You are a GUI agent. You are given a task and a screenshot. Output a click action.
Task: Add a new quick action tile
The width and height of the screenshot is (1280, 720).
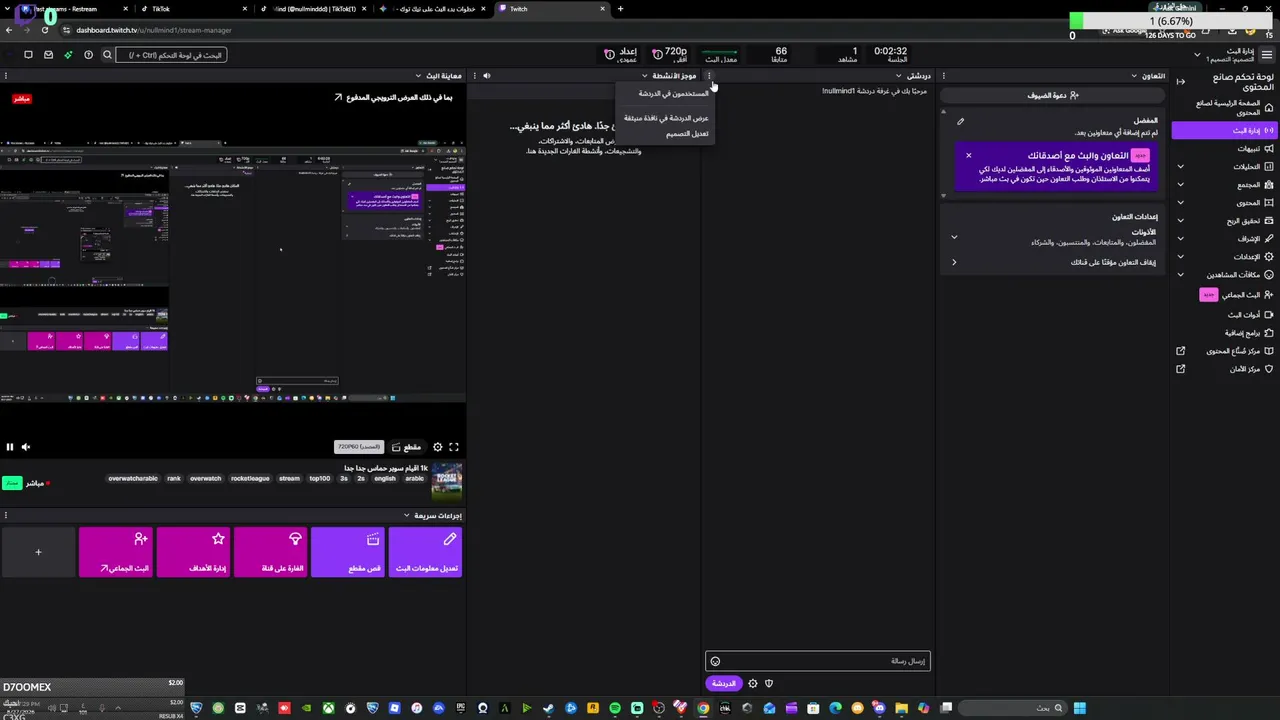pos(38,552)
